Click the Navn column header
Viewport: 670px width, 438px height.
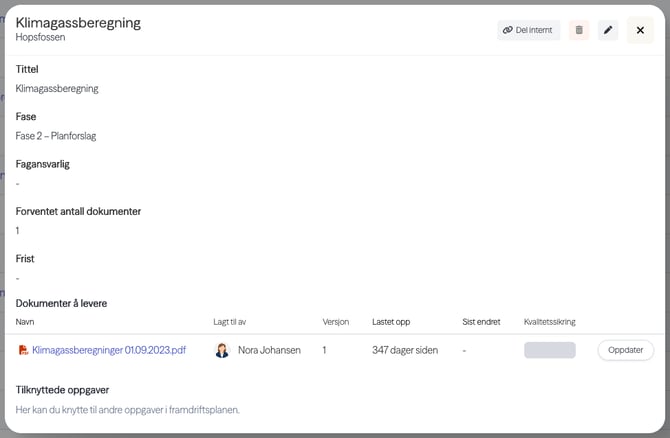point(25,322)
